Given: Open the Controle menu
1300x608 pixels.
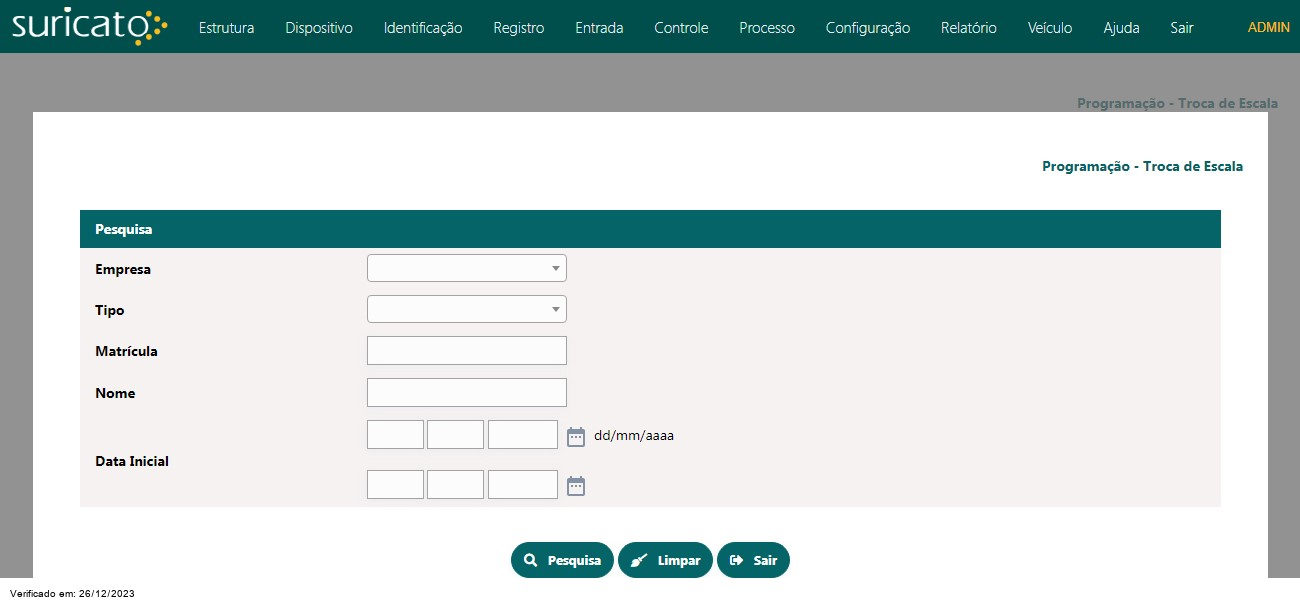Looking at the screenshot, I should click(x=681, y=28).
